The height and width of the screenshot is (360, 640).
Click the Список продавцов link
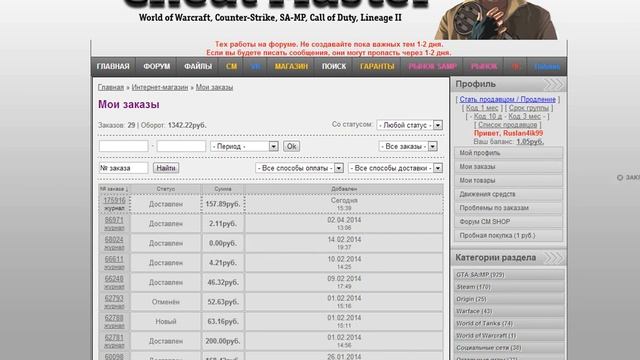click(508, 124)
